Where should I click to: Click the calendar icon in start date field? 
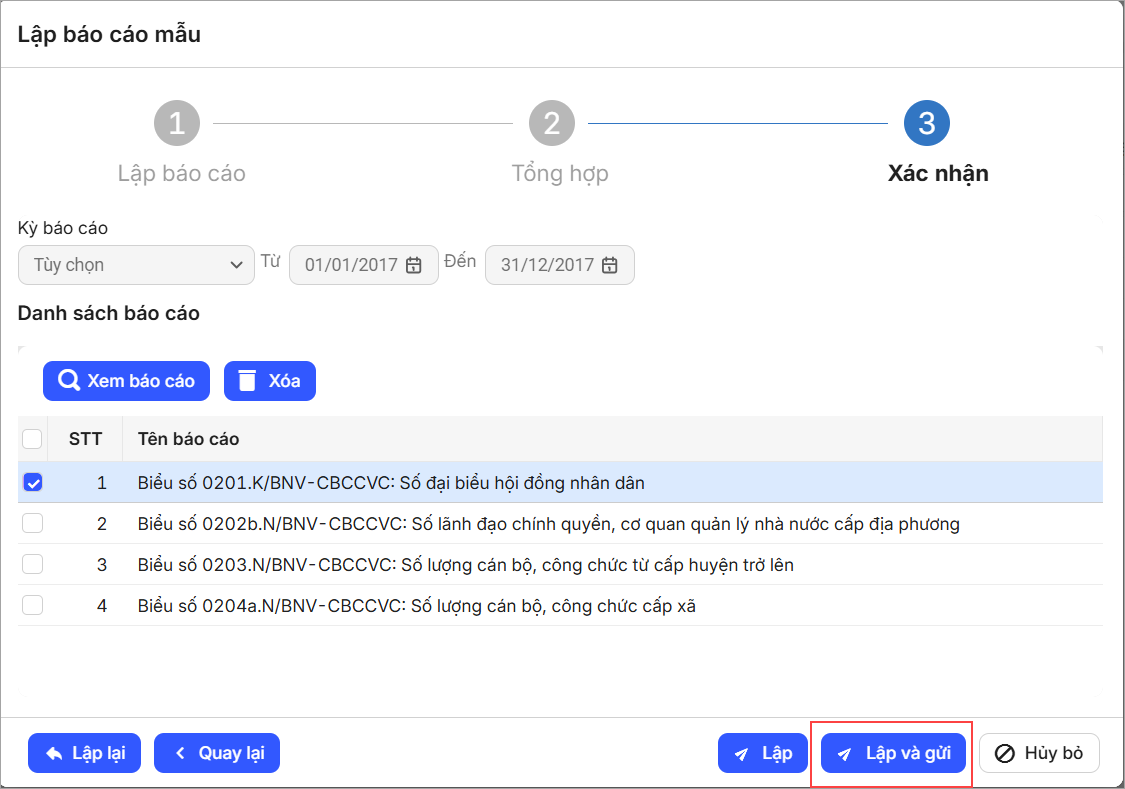(x=414, y=265)
